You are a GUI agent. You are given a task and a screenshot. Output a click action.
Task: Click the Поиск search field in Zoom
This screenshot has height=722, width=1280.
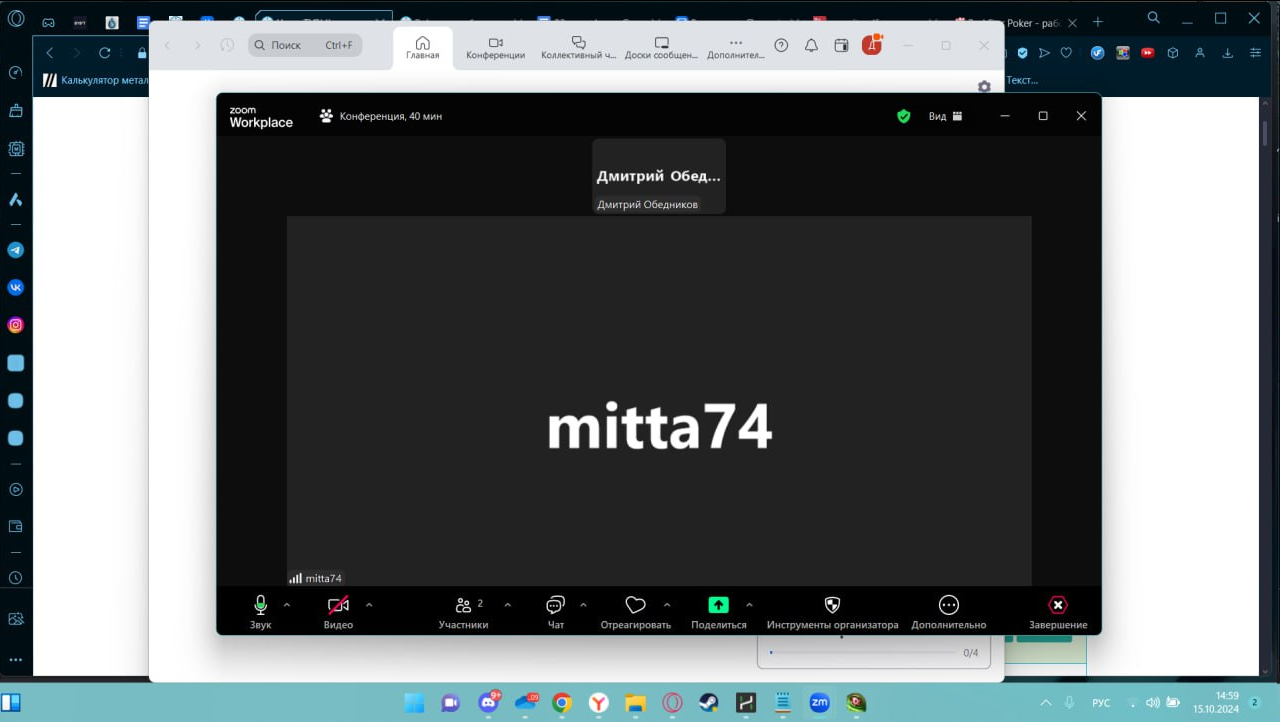(x=305, y=45)
